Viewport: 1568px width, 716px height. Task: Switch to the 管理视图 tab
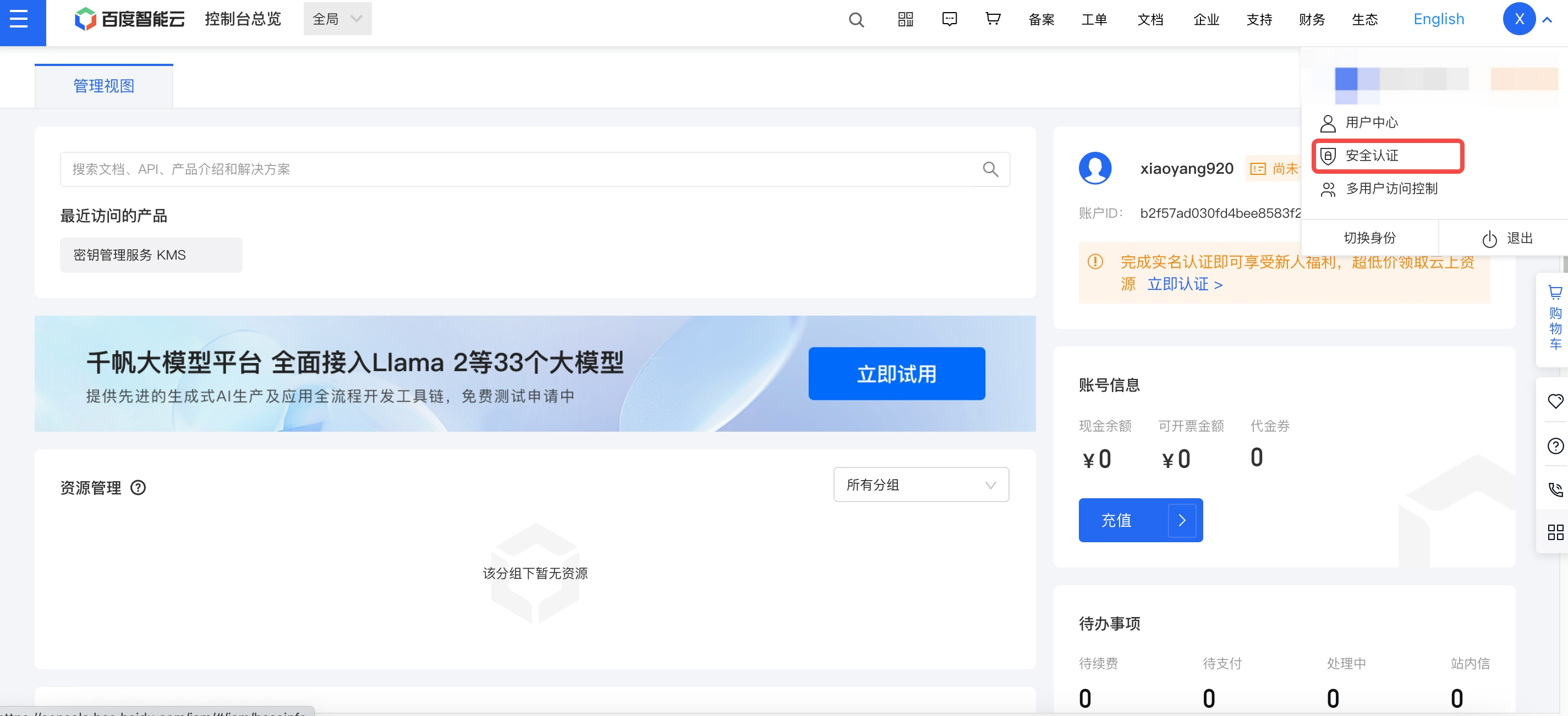[x=104, y=86]
